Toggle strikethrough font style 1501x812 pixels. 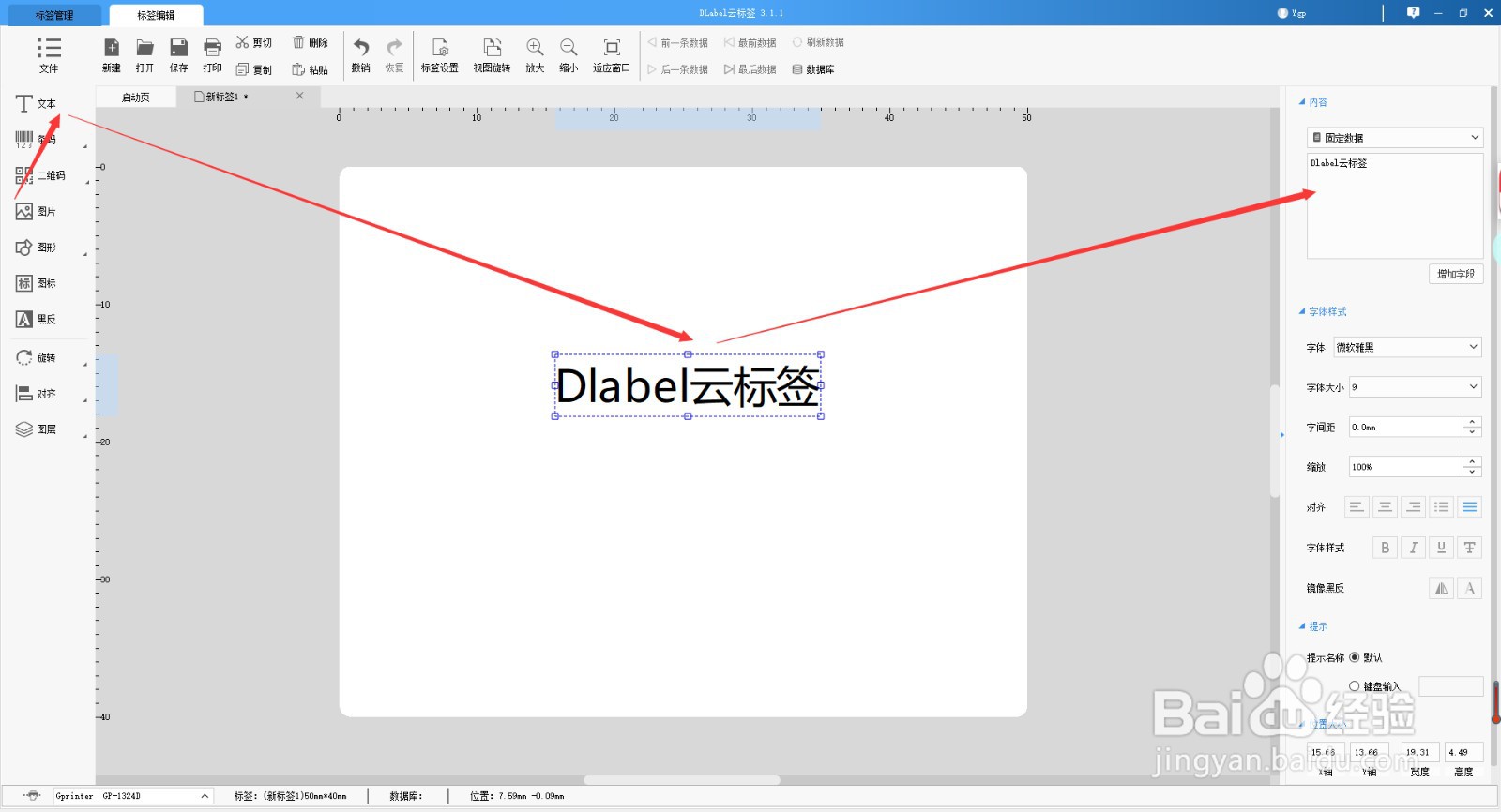pyautogui.click(x=1470, y=548)
